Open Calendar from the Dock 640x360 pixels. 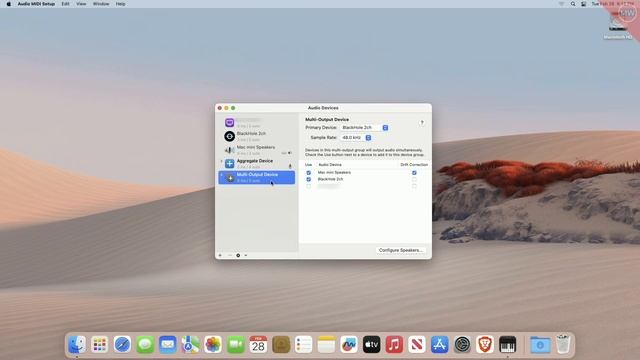pos(258,344)
